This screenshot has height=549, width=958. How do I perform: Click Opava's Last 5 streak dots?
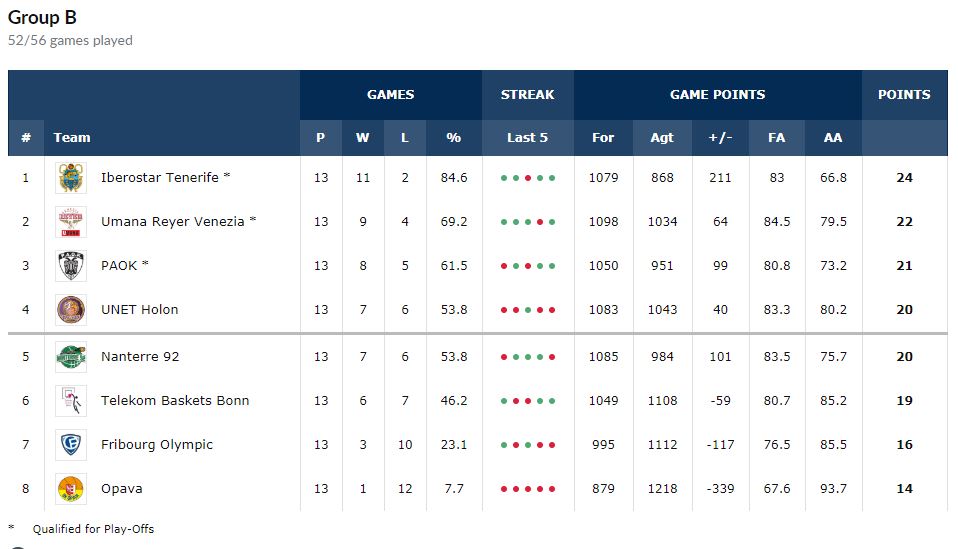click(527, 489)
